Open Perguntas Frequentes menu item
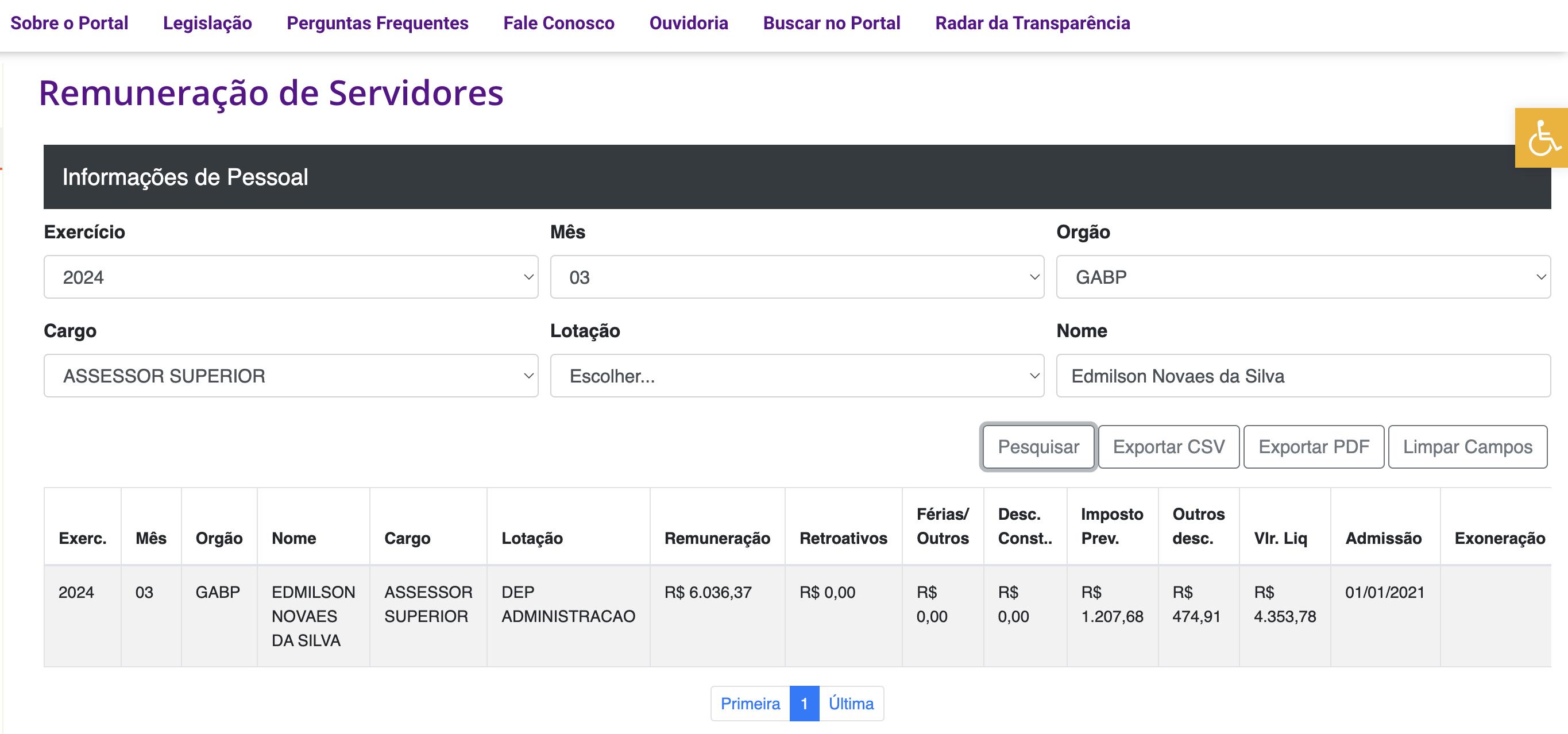 pyautogui.click(x=377, y=23)
